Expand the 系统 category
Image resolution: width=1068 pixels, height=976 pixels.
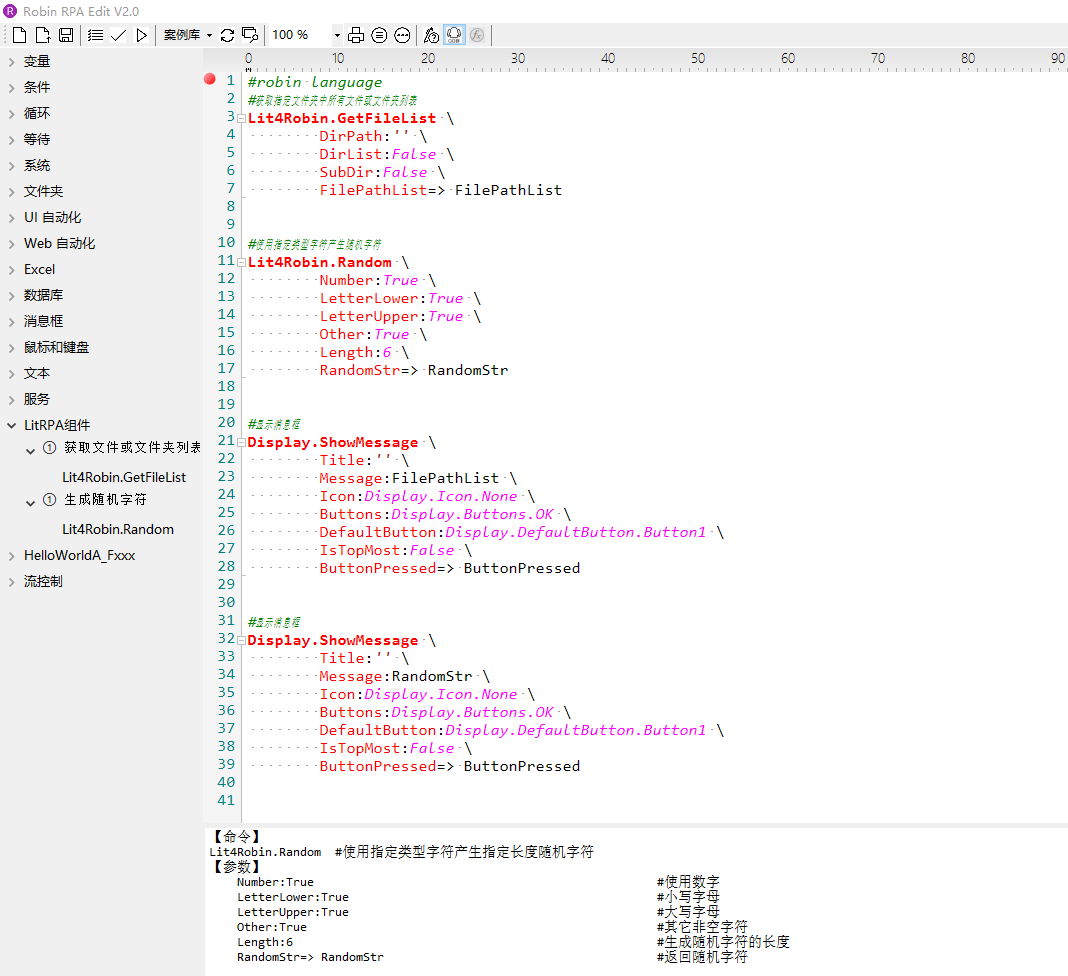pos(12,166)
